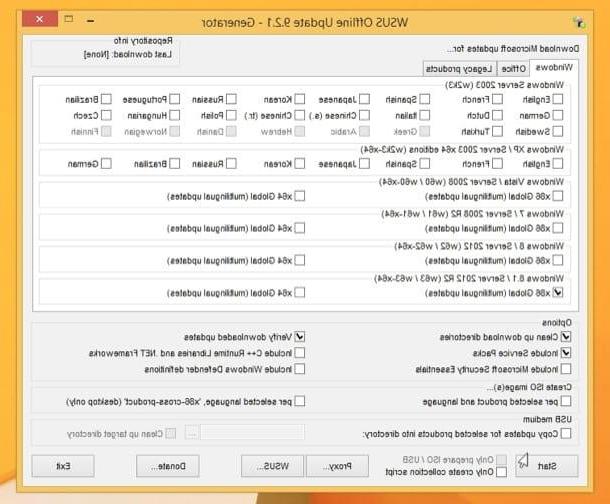Enable the Polish language checkbox
The width and height of the screenshot is (610, 504).
231,115
